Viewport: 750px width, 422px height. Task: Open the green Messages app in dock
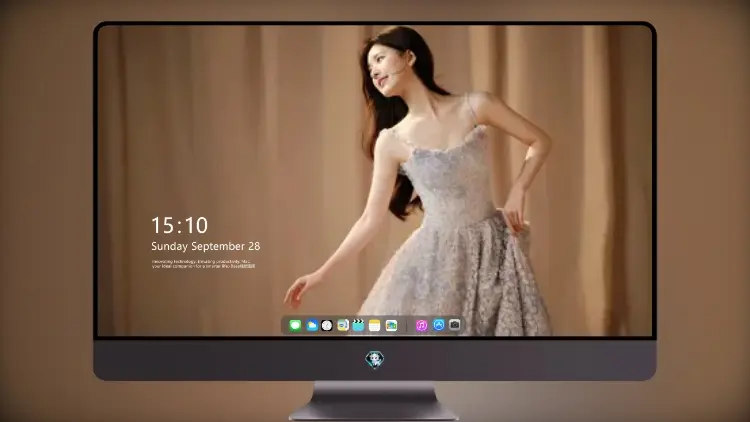pos(295,325)
